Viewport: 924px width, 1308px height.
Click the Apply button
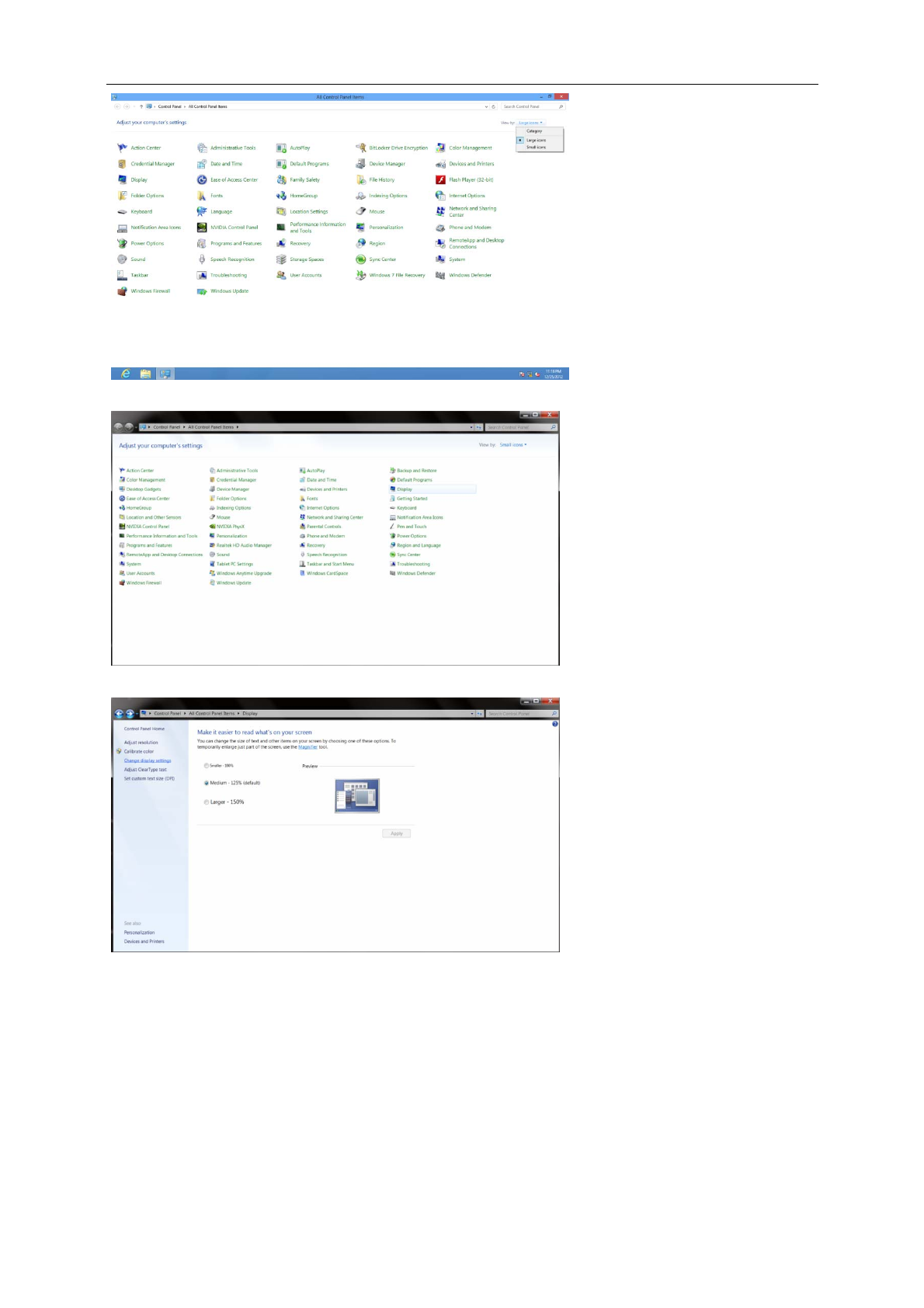(x=396, y=833)
